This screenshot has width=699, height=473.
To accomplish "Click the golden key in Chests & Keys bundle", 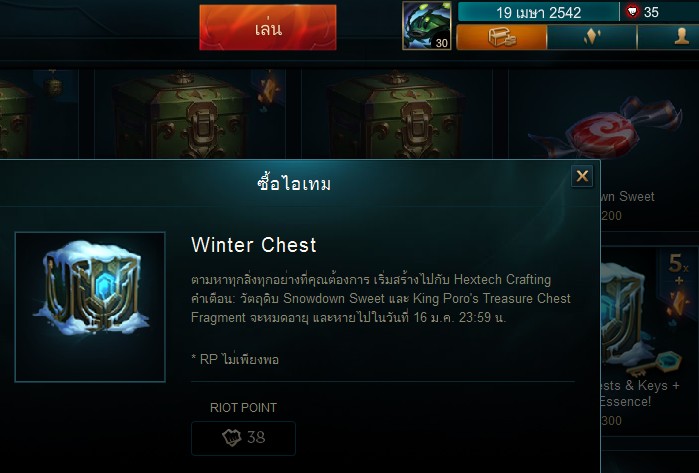I will (x=655, y=363).
